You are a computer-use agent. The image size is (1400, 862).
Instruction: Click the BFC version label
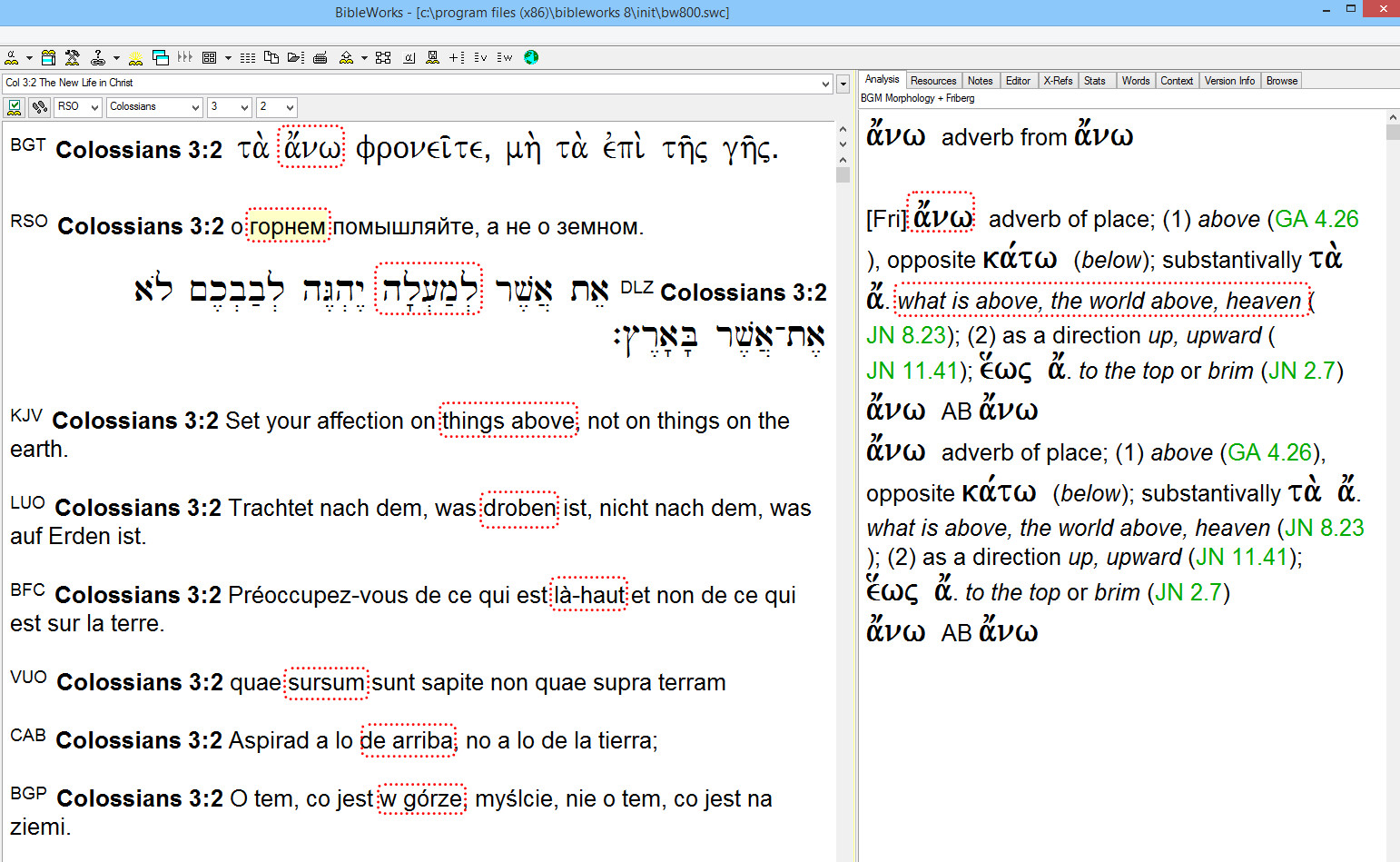tap(28, 590)
